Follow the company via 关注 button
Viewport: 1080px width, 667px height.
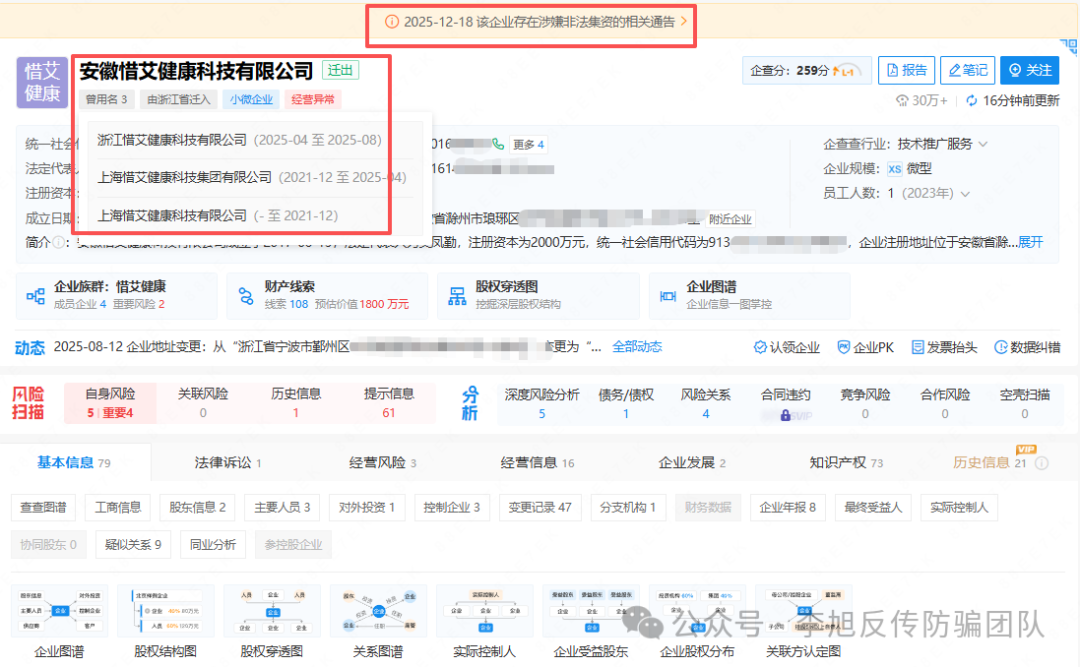tap(1030, 70)
